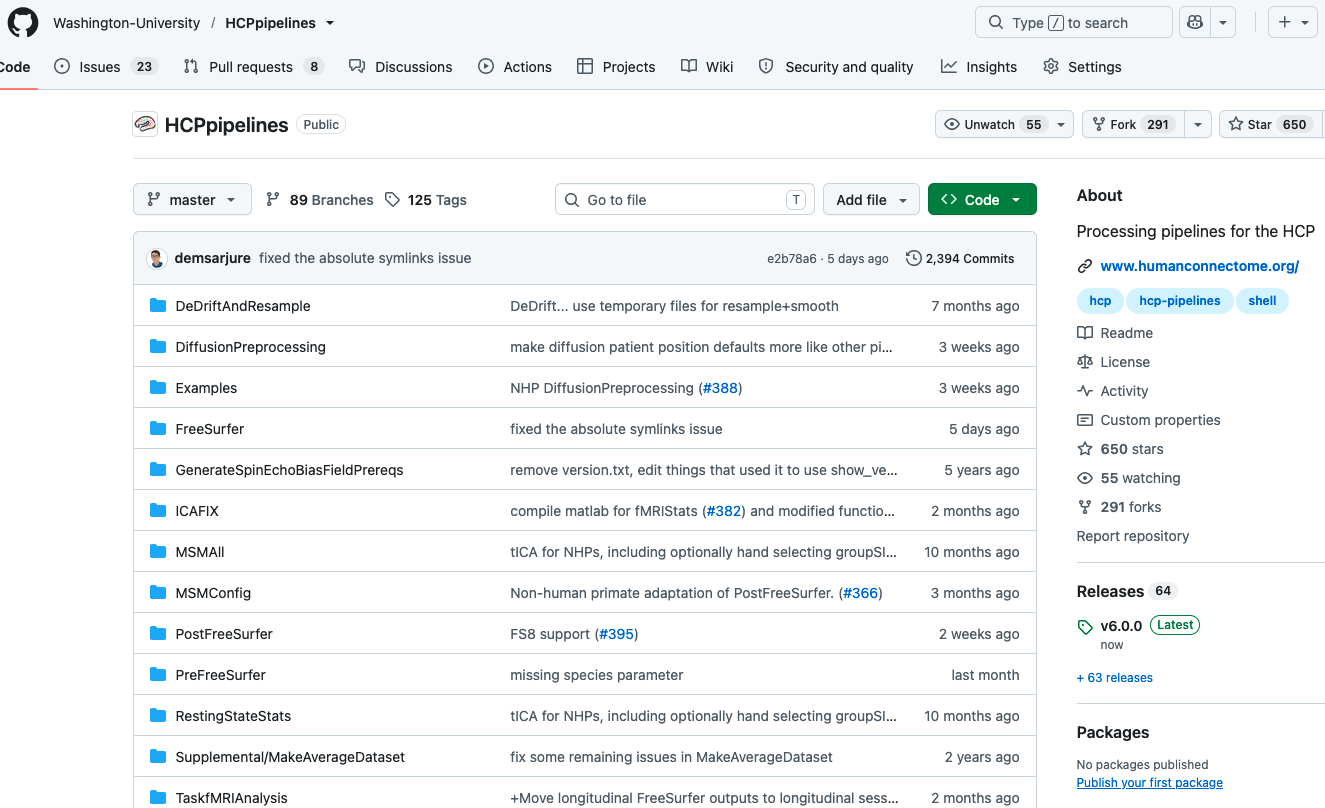This screenshot has width=1325, height=808.
Task: View the 89 Branches link
Action: coord(319,200)
